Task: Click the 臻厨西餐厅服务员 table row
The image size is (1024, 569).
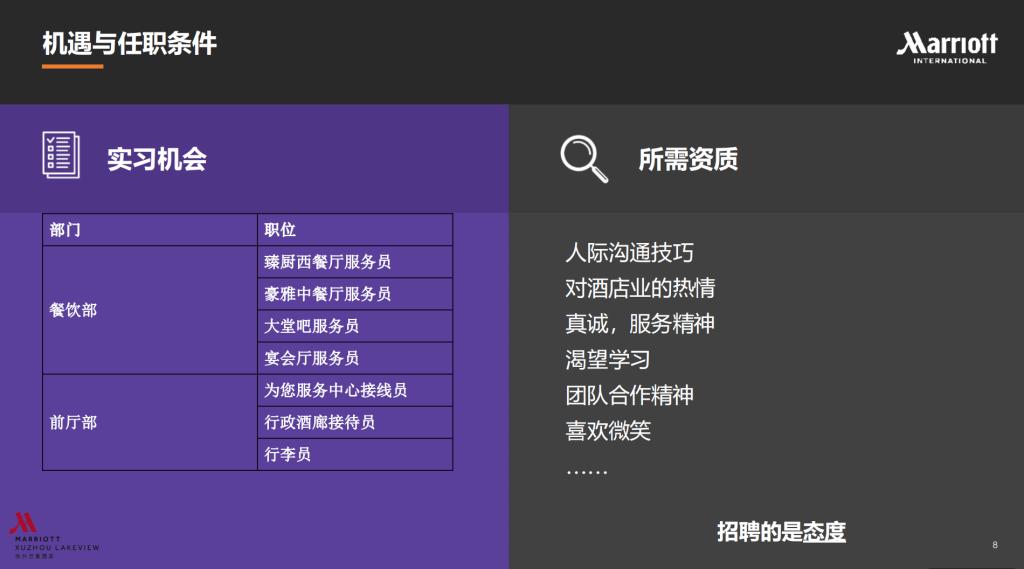Action: point(355,262)
